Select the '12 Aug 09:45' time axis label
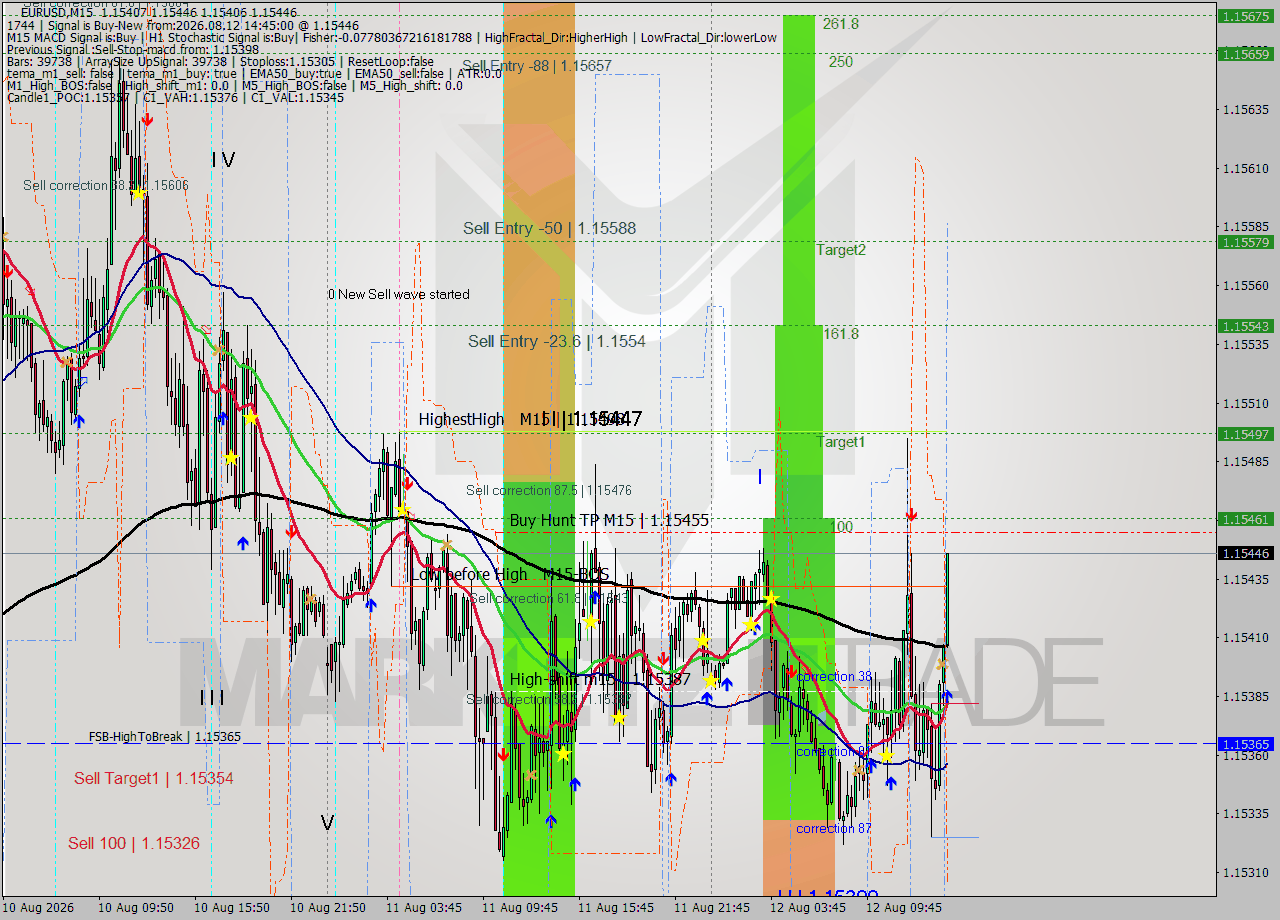 [x=905, y=908]
